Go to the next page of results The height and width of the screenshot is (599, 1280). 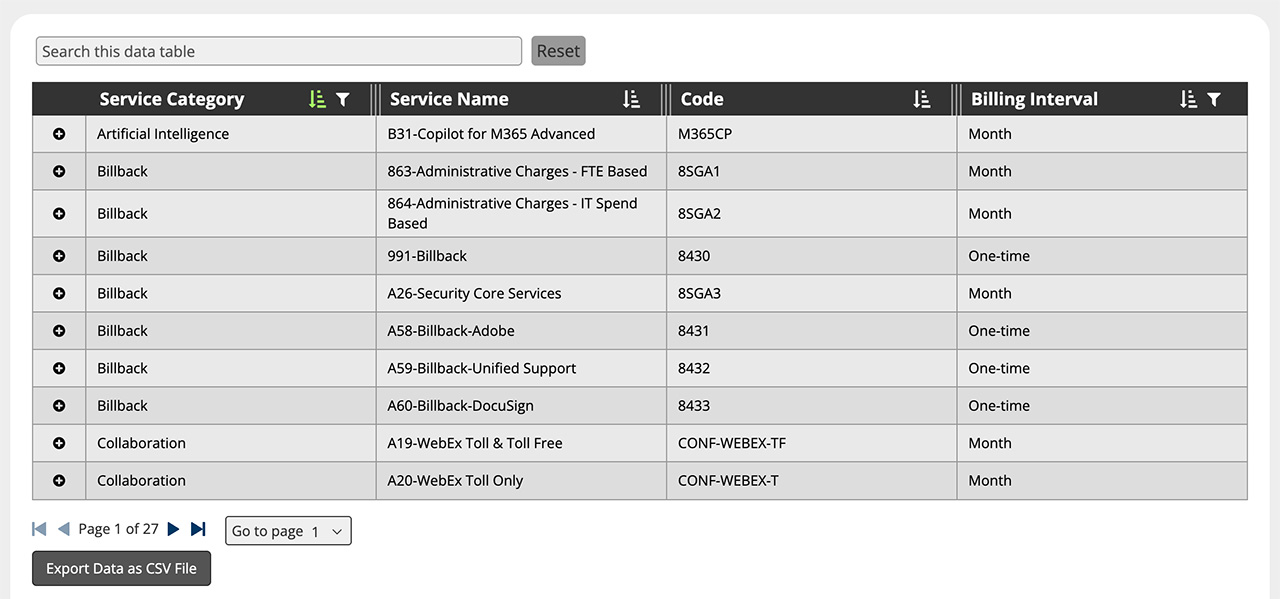172,528
